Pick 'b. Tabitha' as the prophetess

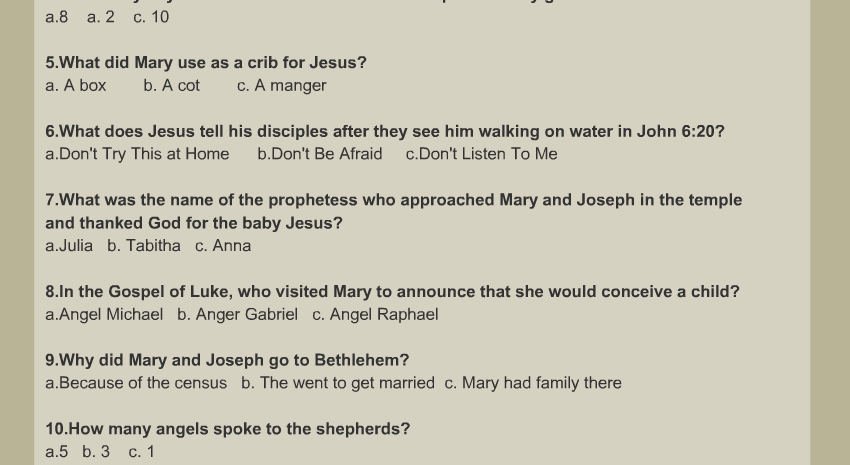pyautogui.click(x=144, y=246)
